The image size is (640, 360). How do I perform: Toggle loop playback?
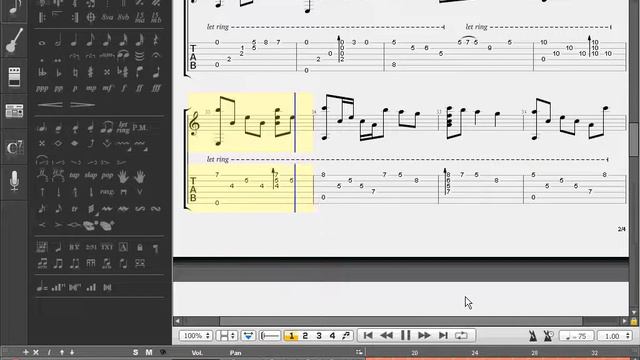click(x=462, y=336)
